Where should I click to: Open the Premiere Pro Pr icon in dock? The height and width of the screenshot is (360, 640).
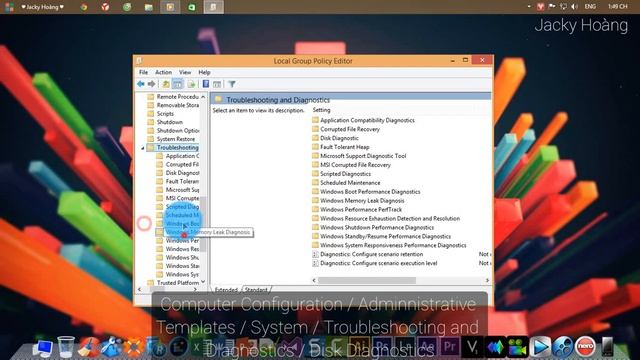[449, 347]
